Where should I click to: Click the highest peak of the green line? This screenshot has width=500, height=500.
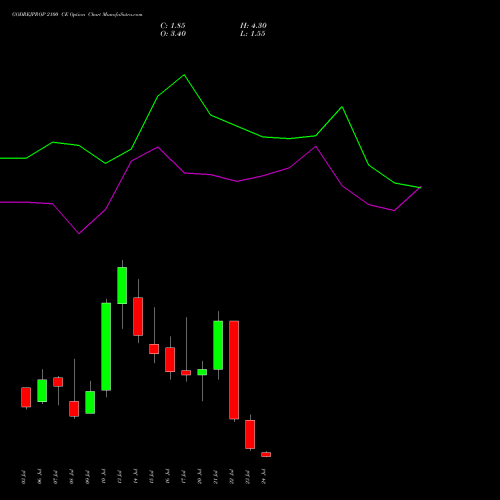point(184,75)
